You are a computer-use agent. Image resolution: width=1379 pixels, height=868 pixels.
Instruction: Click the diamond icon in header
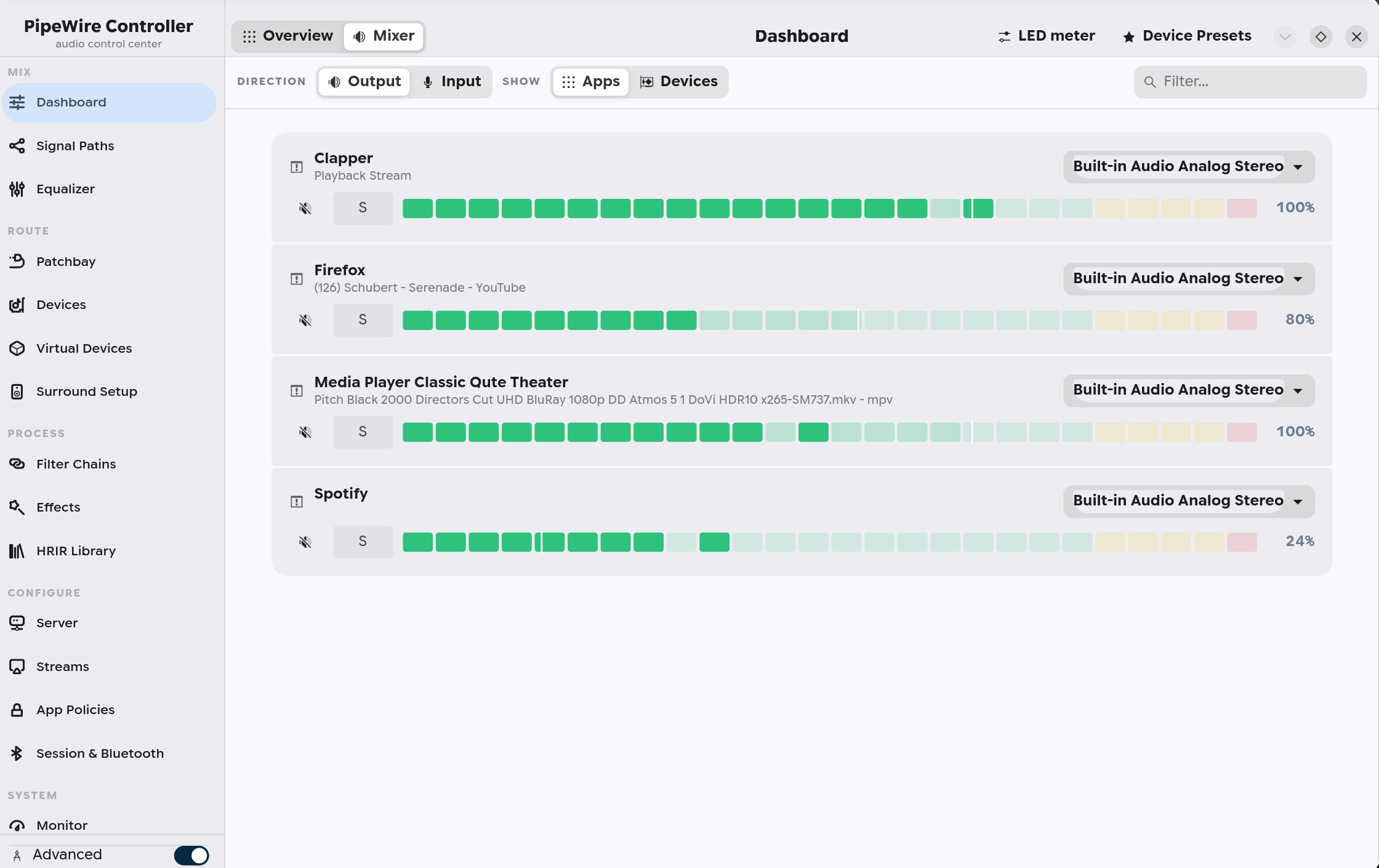tap(1321, 37)
